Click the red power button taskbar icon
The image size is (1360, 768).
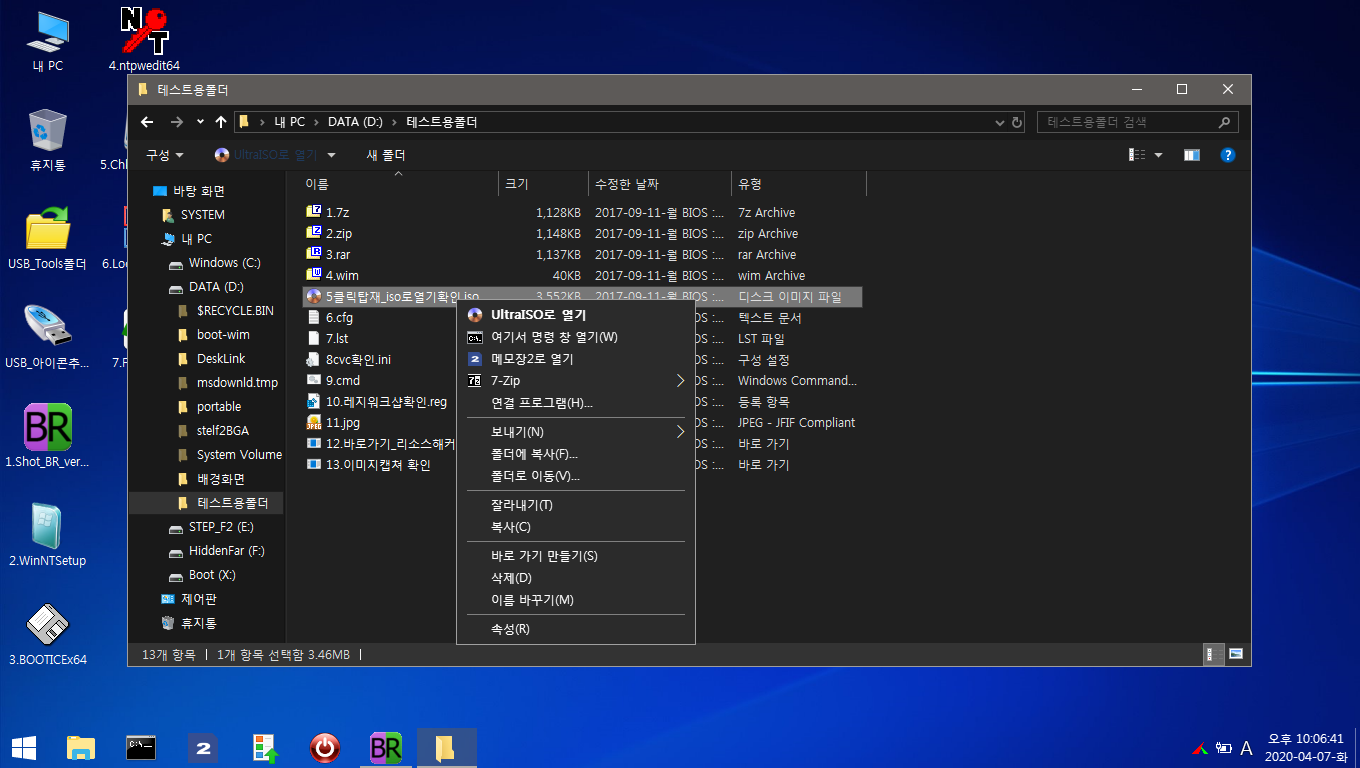pos(324,747)
